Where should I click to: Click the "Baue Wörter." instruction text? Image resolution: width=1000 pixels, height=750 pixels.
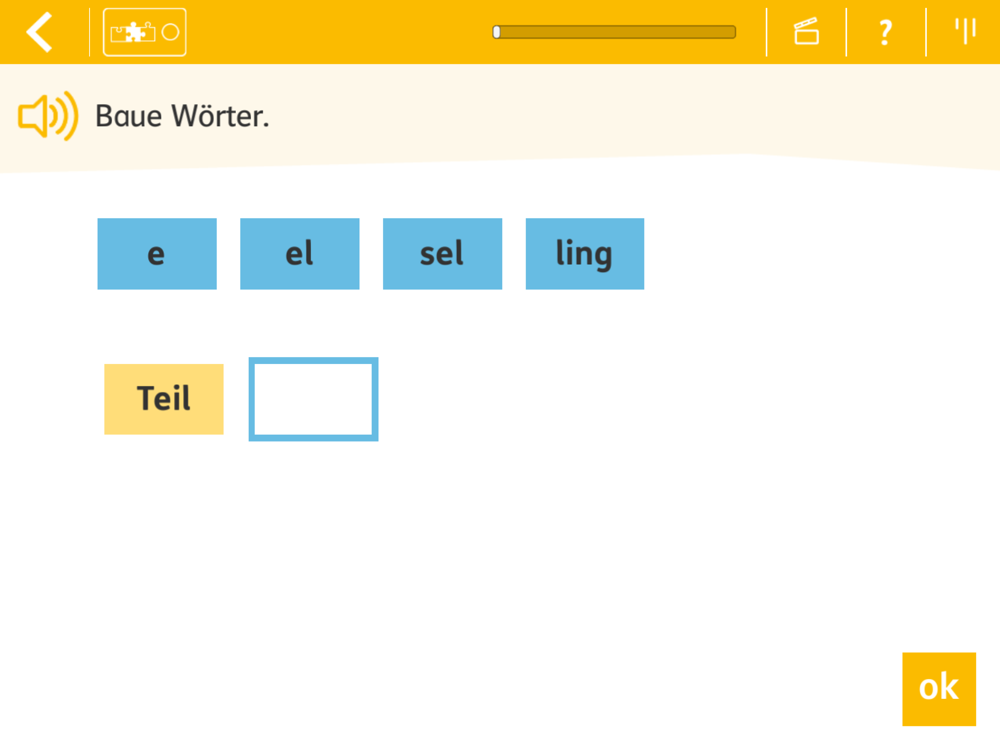182,116
